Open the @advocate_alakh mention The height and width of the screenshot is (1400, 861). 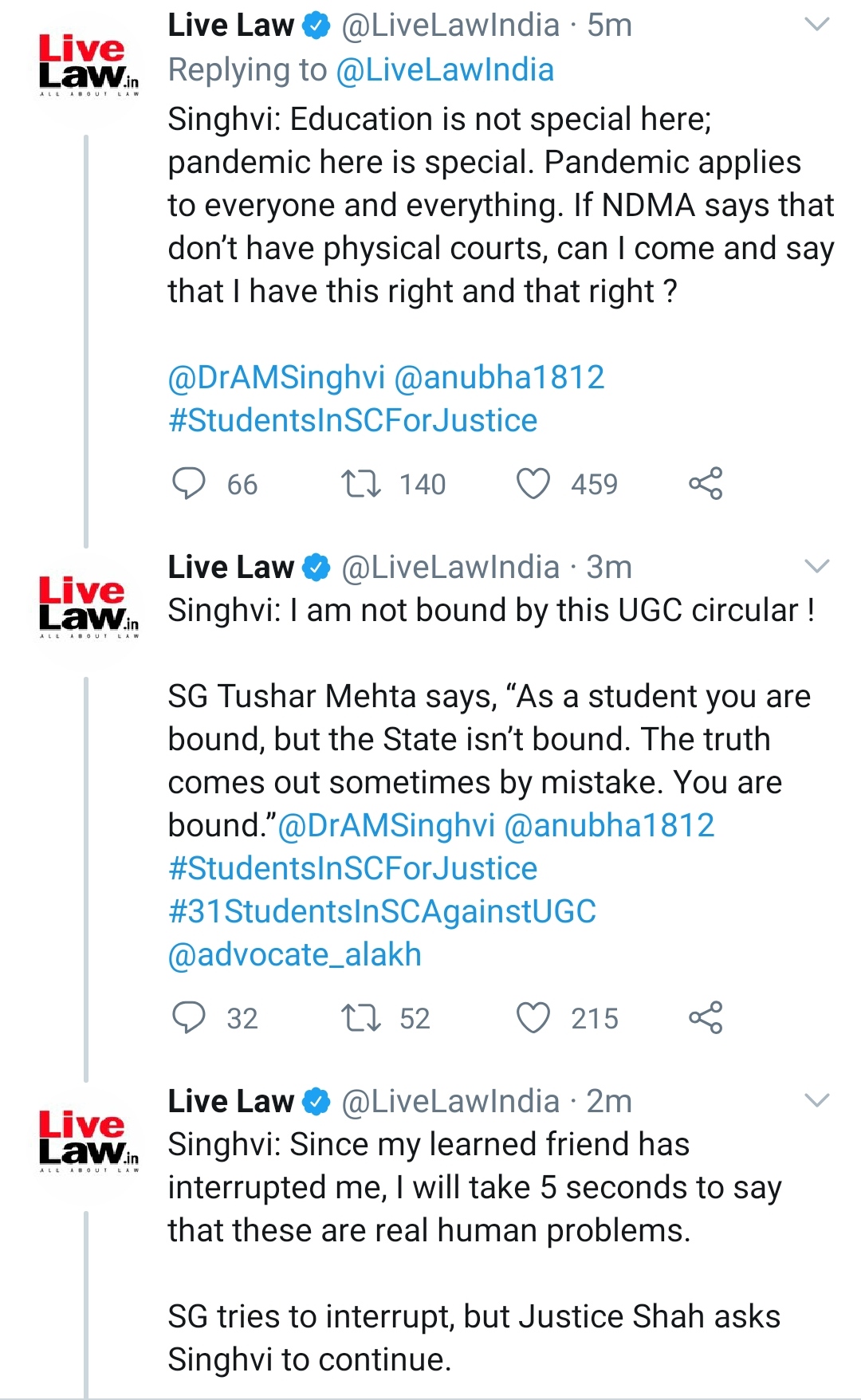pos(294,954)
